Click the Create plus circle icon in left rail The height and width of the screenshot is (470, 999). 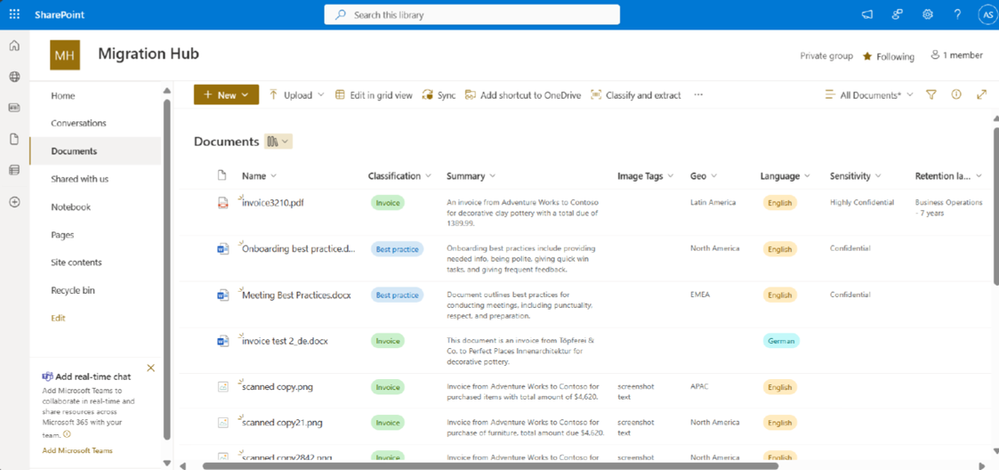(14, 202)
